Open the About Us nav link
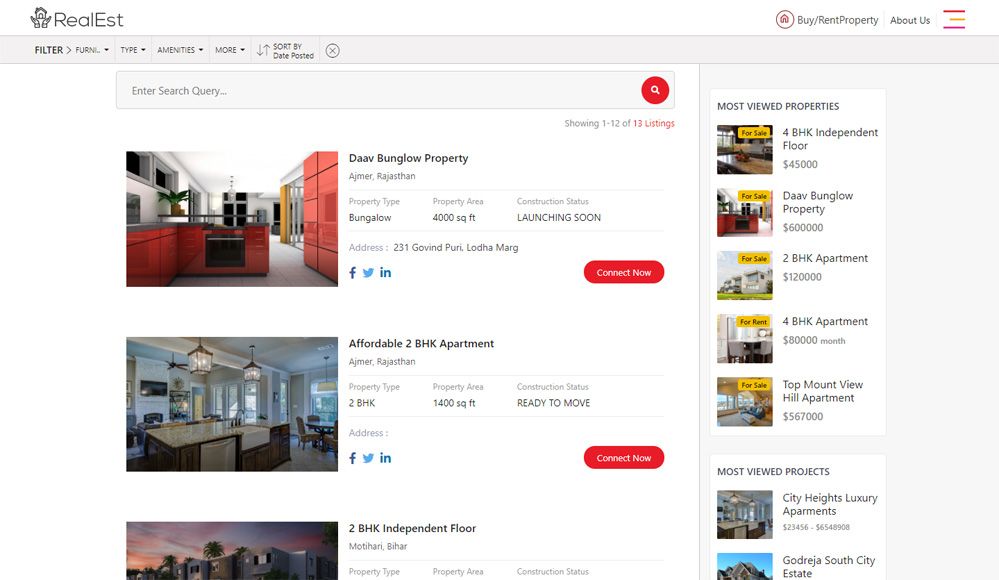 point(910,20)
